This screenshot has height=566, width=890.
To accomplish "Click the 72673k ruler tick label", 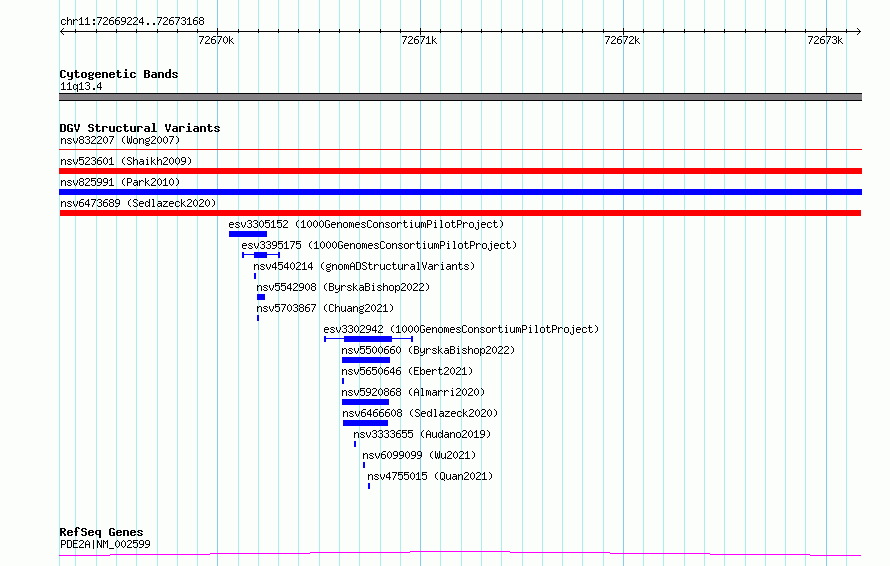I will (x=825, y=40).
